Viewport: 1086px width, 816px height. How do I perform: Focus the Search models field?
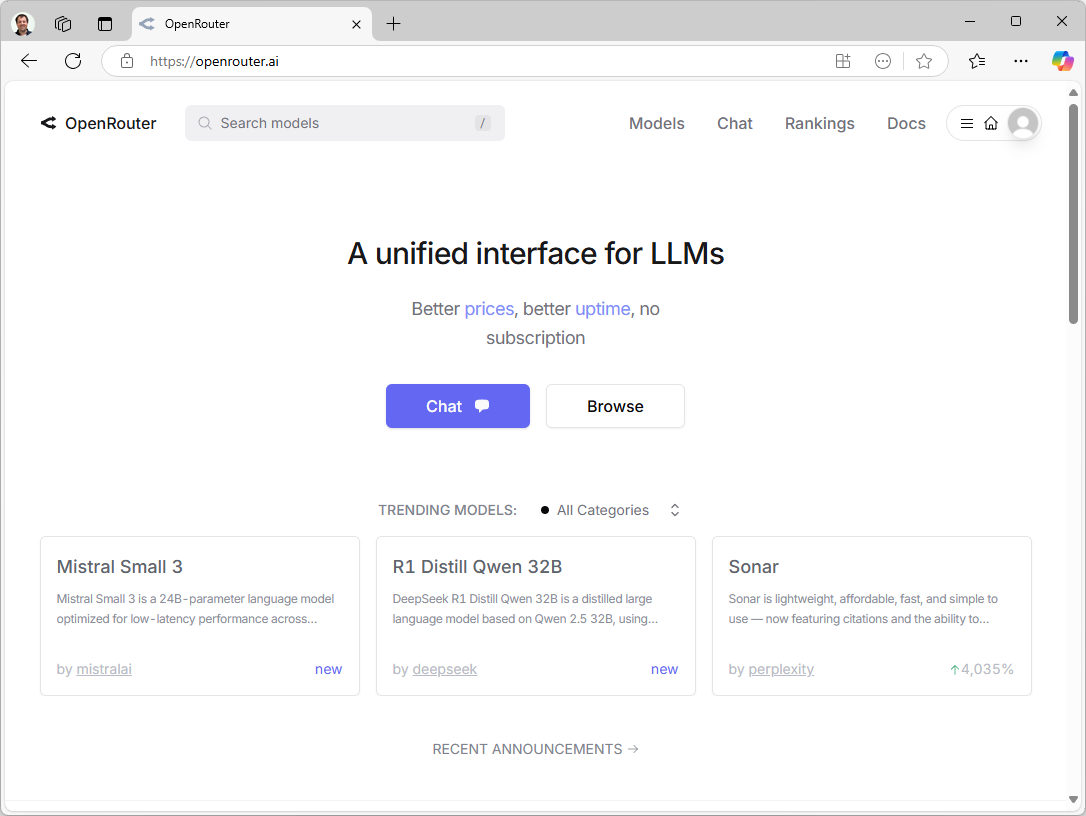click(345, 123)
